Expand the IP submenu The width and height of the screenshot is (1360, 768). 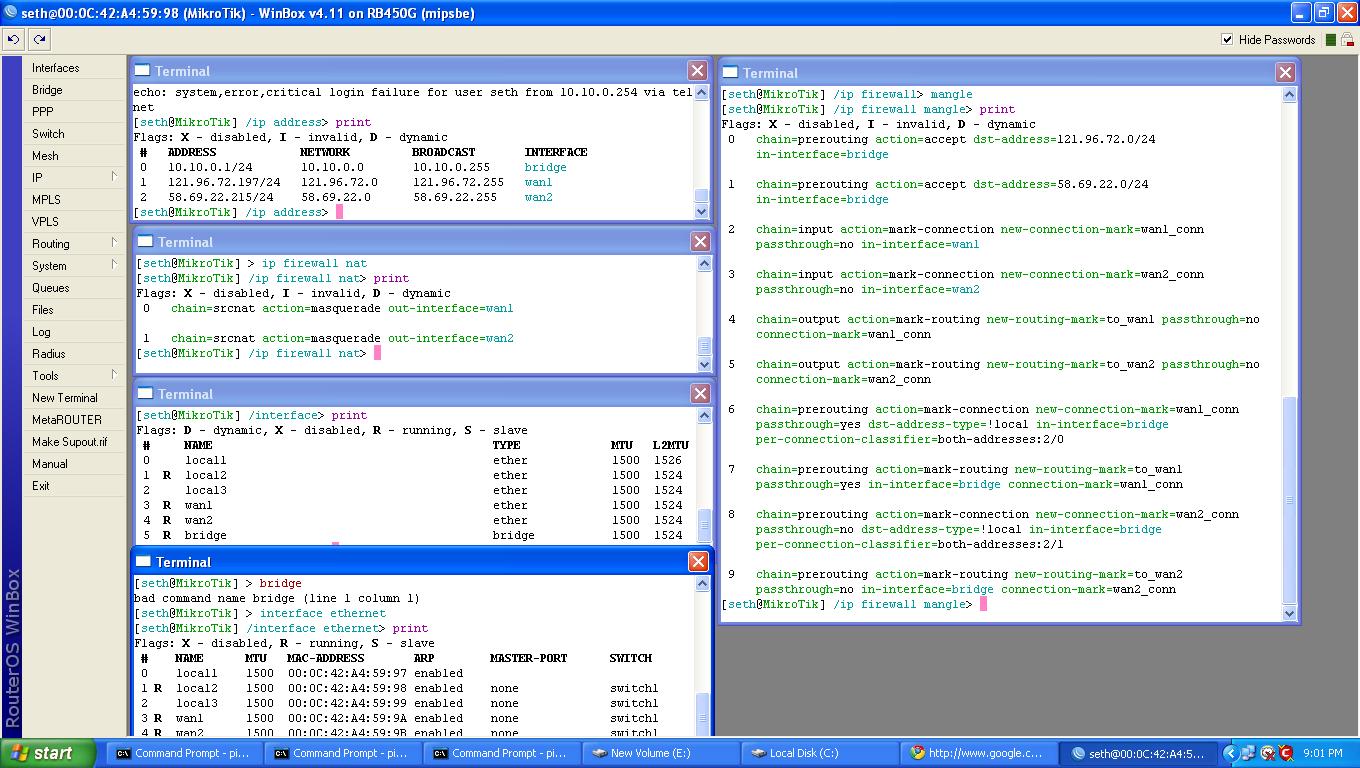pos(74,178)
